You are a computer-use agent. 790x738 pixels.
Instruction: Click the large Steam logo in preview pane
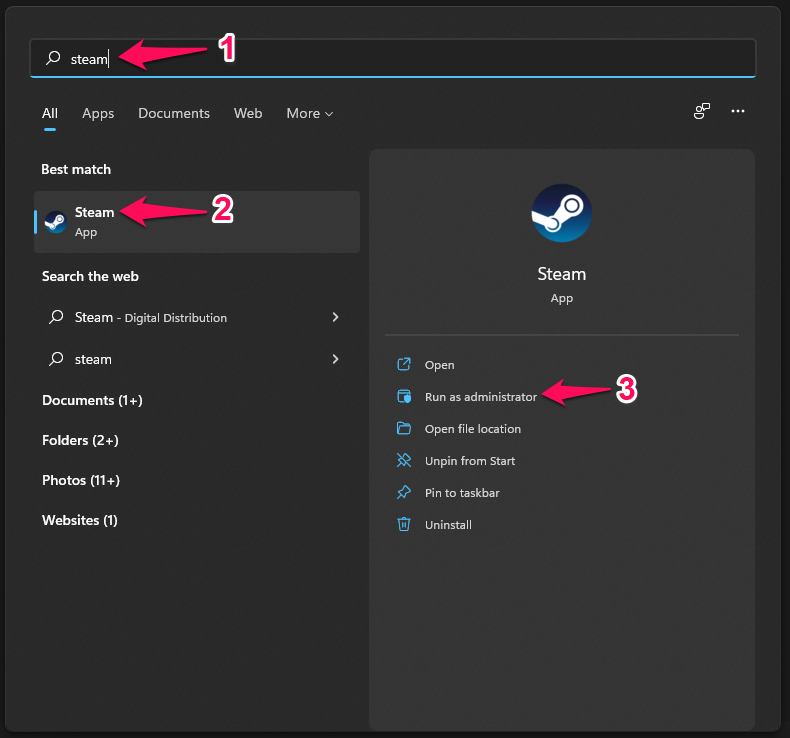tap(561, 213)
